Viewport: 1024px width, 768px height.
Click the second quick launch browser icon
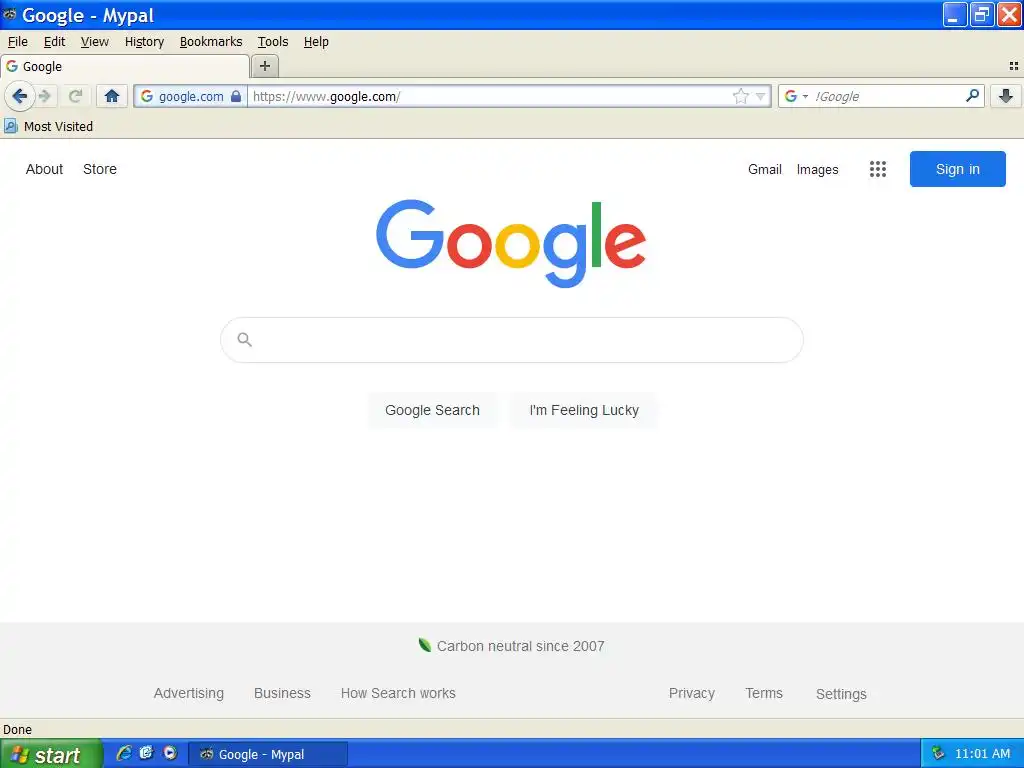click(x=146, y=753)
